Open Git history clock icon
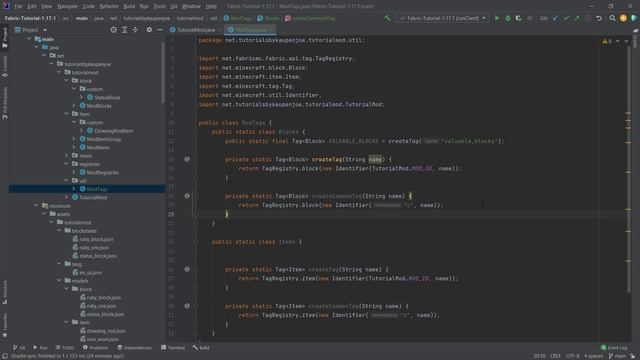Viewport: 640px width, 360px height. click(x=588, y=18)
